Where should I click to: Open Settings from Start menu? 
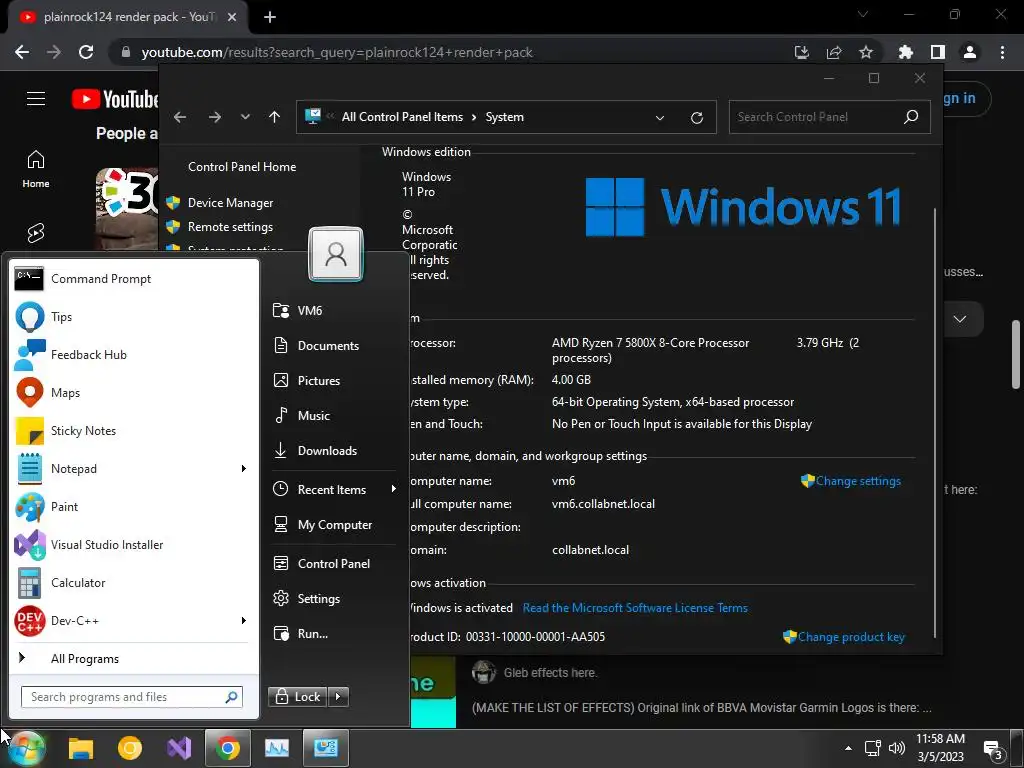coord(333,599)
